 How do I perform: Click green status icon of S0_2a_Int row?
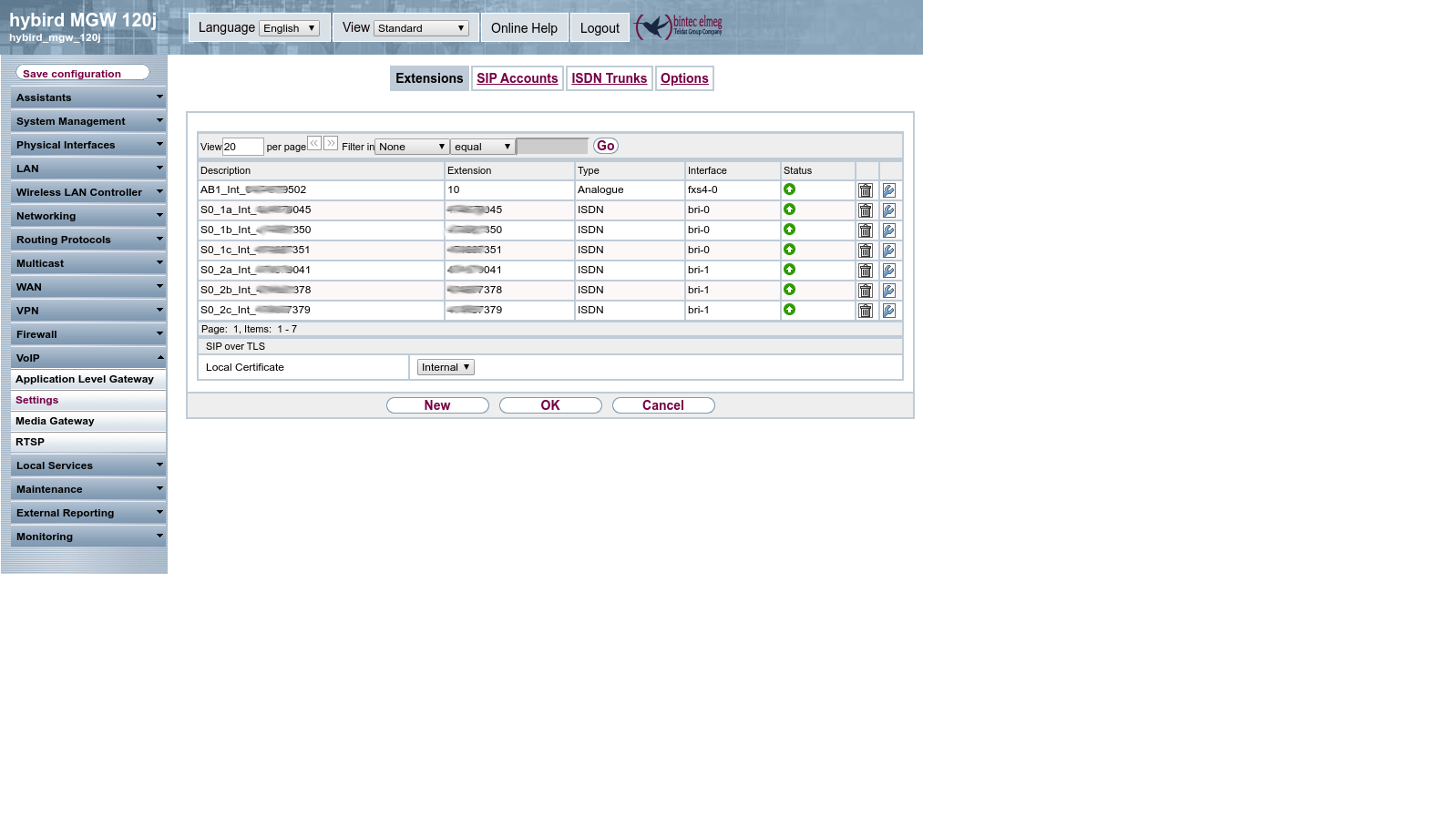click(790, 270)
